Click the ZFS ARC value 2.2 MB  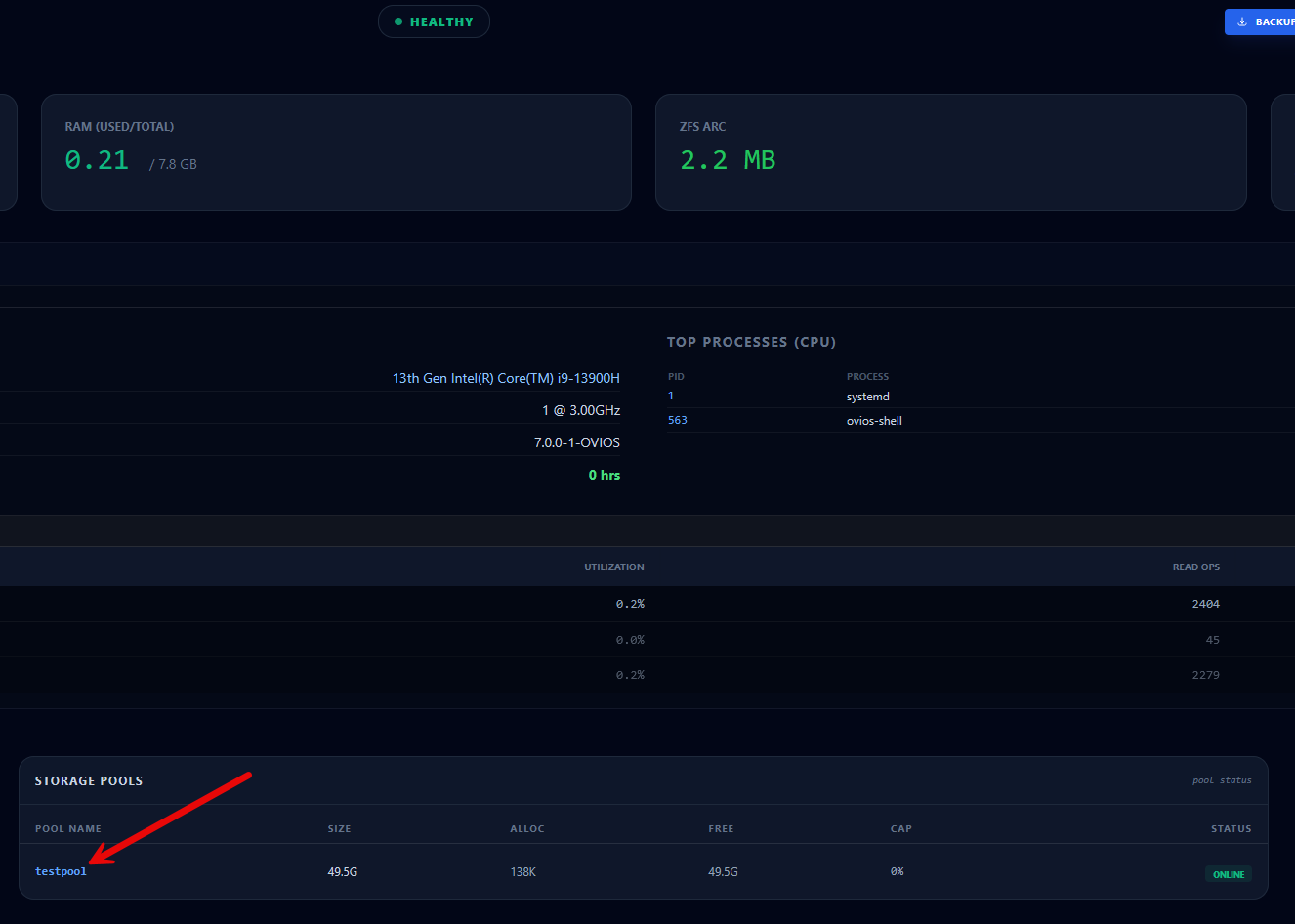point(728,160)
